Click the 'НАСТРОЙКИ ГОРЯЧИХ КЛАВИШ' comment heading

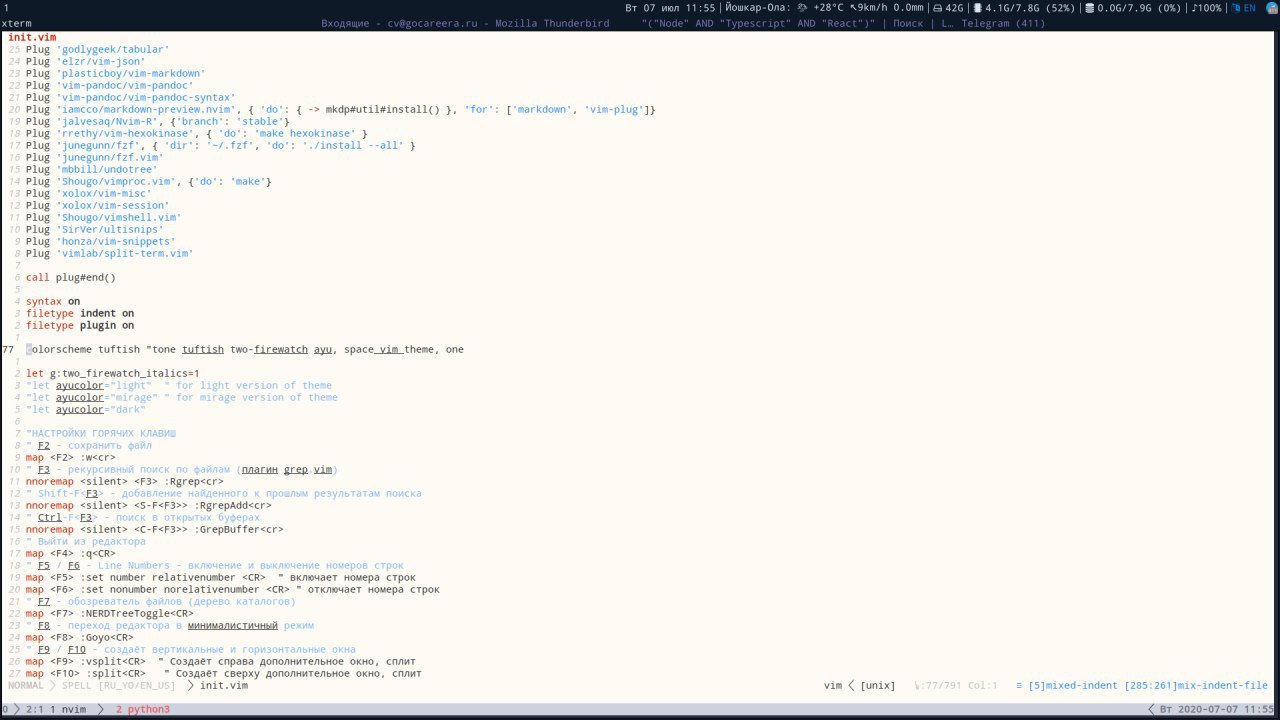[101, 433]
